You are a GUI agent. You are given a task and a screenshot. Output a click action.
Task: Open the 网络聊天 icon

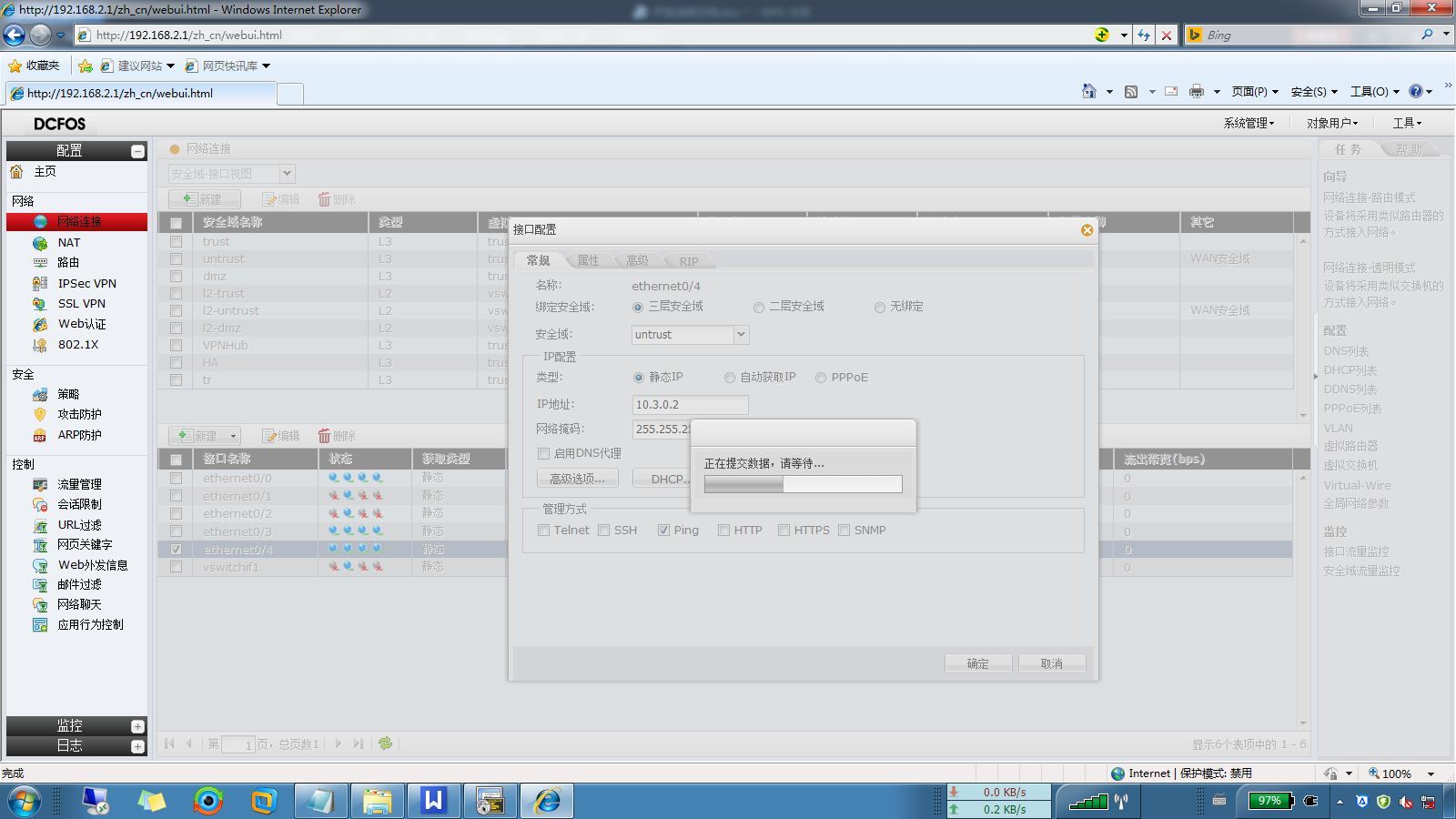pyautogui.click(x=40, y=604)
